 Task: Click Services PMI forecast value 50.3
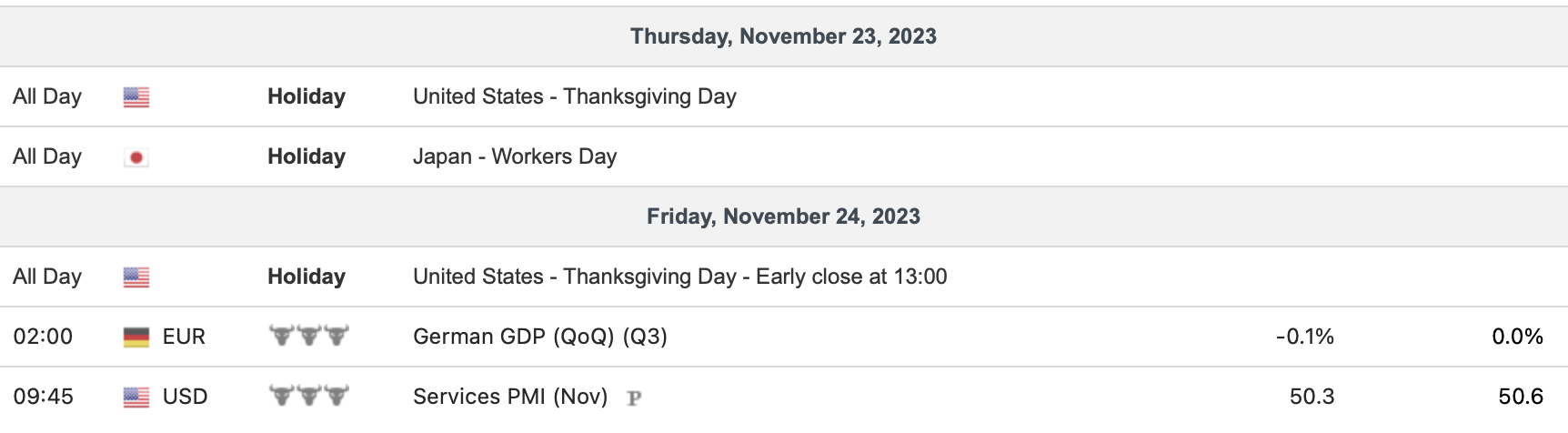click(x=1312, y=397)
